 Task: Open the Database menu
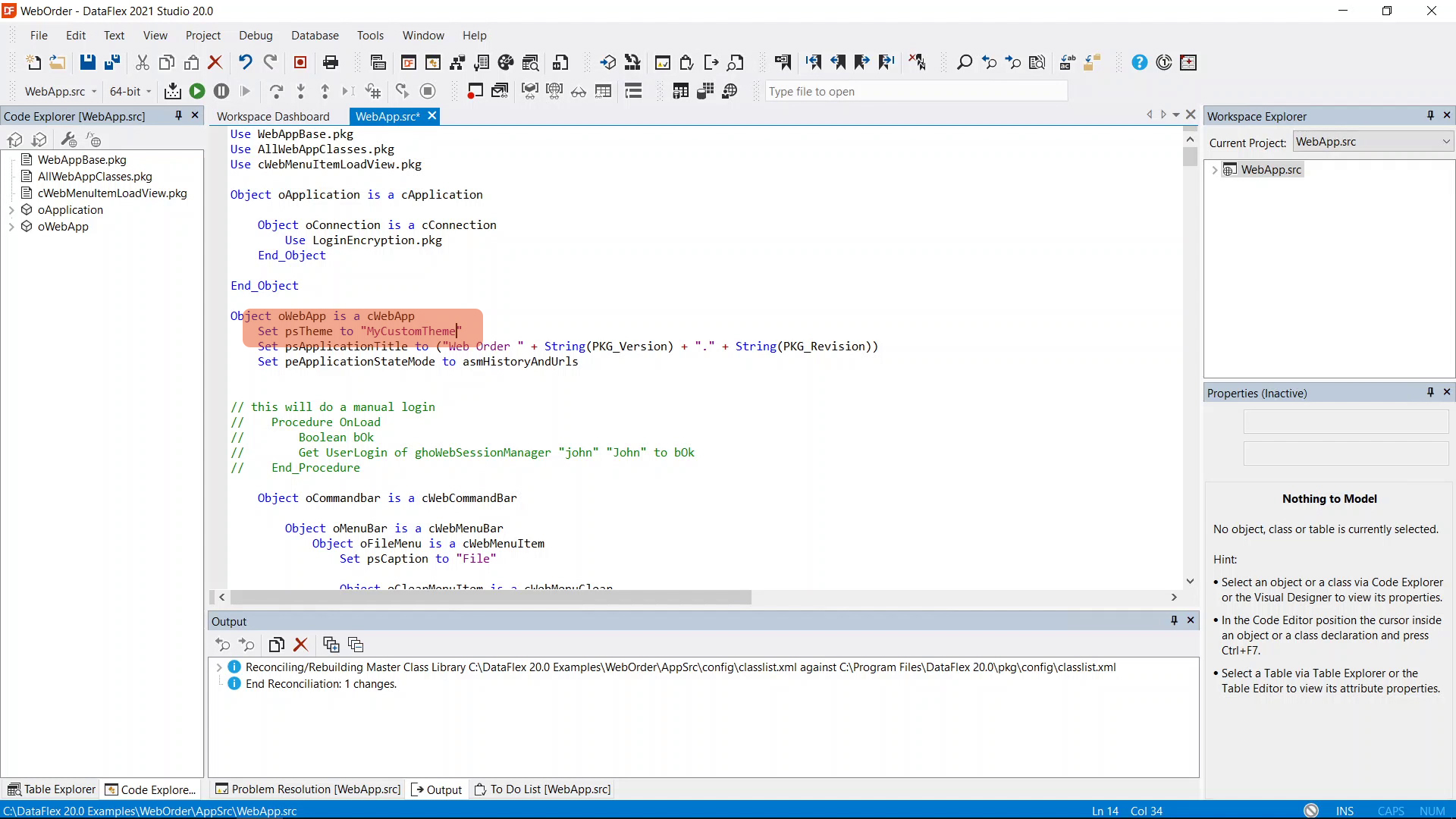click(x=315, y=36)
